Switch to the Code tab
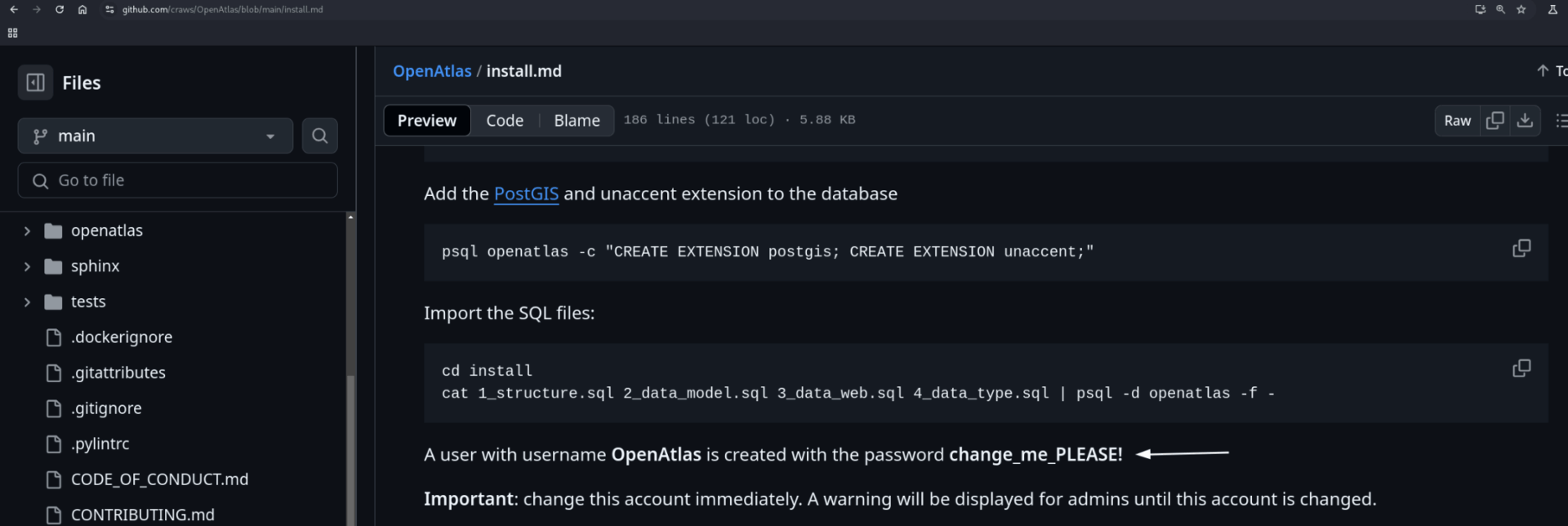 (505, 121)
